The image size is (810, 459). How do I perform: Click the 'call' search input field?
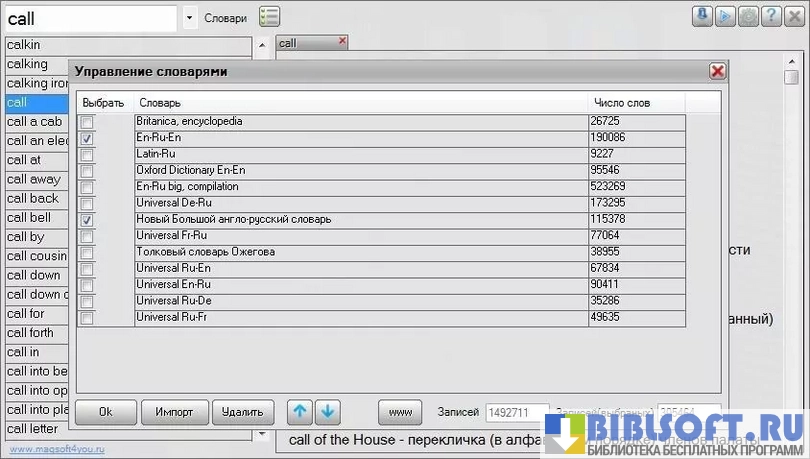[90, 17]
